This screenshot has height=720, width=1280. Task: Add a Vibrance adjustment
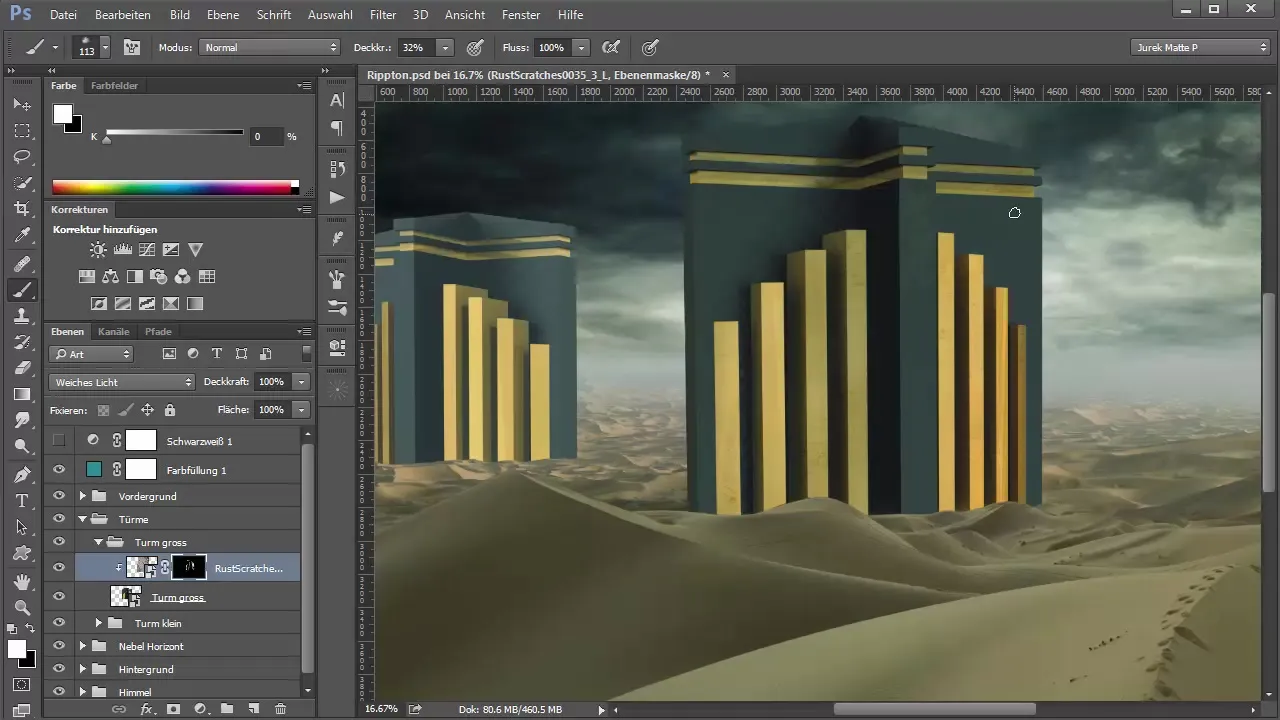click(196, 250)
